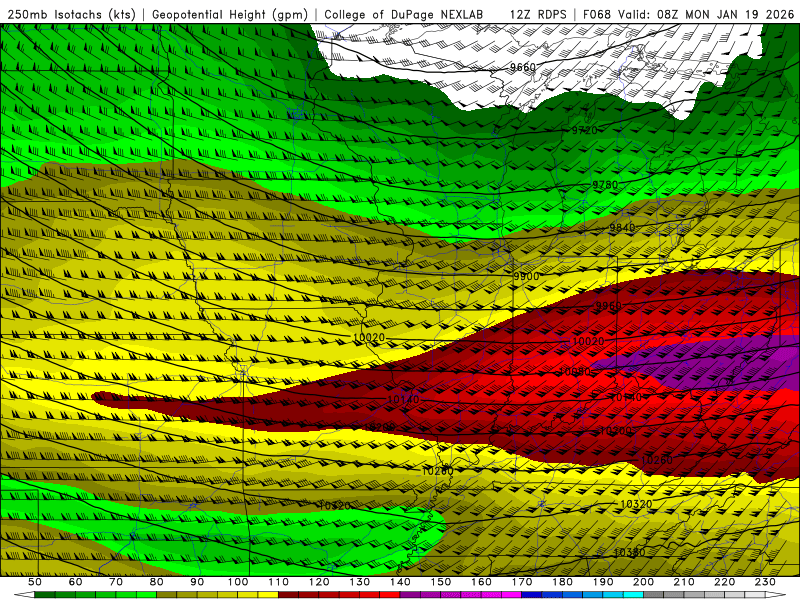Click the bright magenta segment of the color bar

point(511,595)
